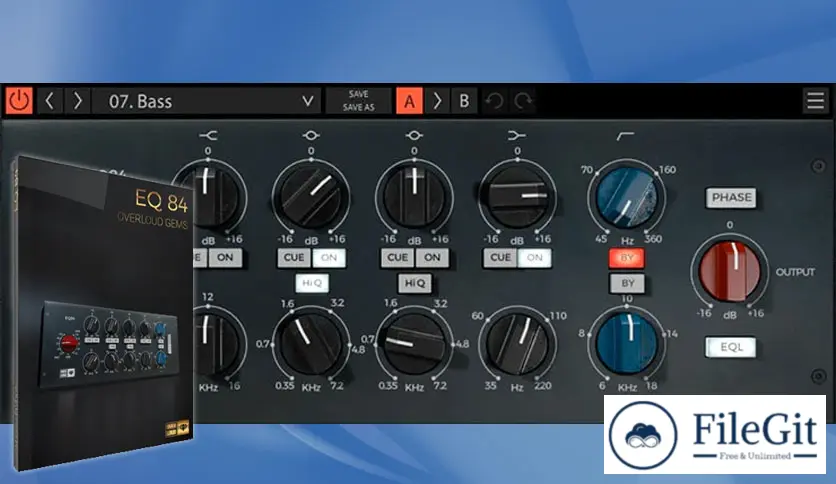Adjust 35-220 Hz frequency knob
Image resolution: width=836 pixels, height=484 pixels.
pyautogui.click(x=517, y=343)
